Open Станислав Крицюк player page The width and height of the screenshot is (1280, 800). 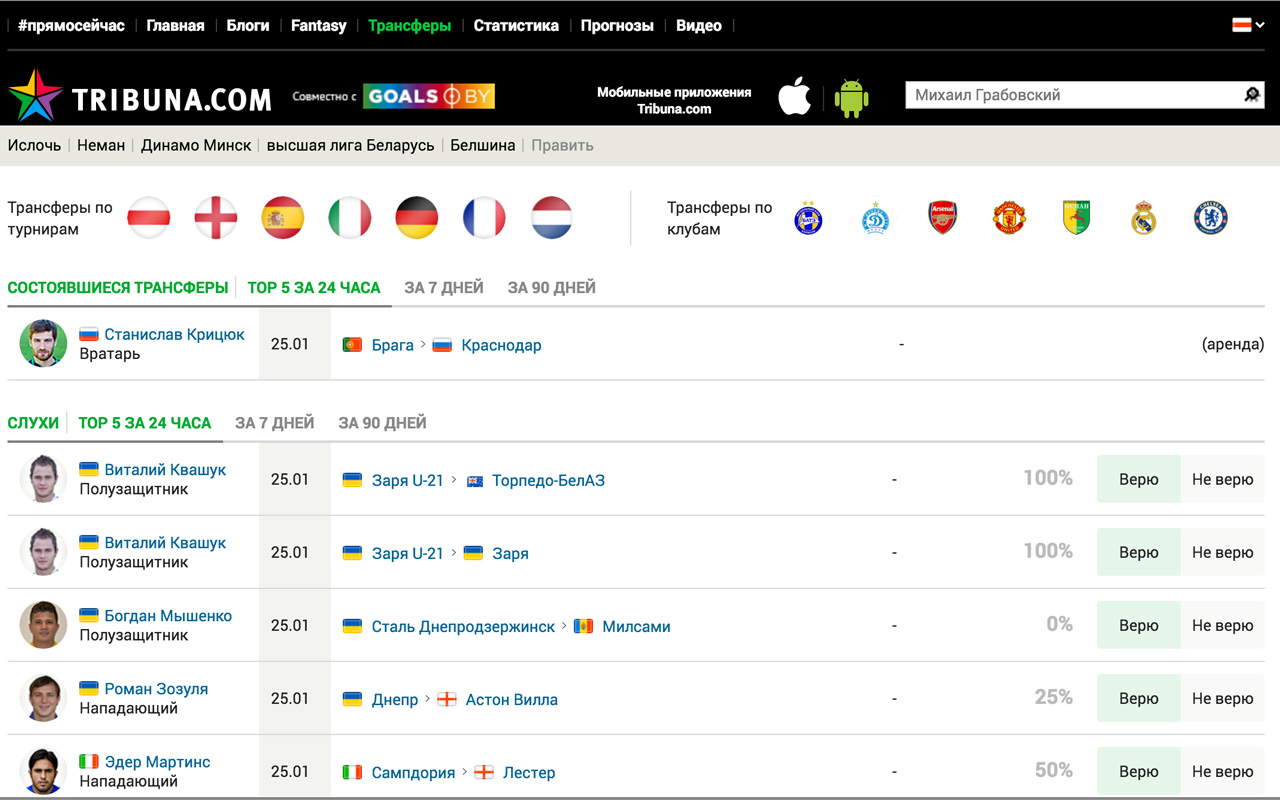(175, 334)
